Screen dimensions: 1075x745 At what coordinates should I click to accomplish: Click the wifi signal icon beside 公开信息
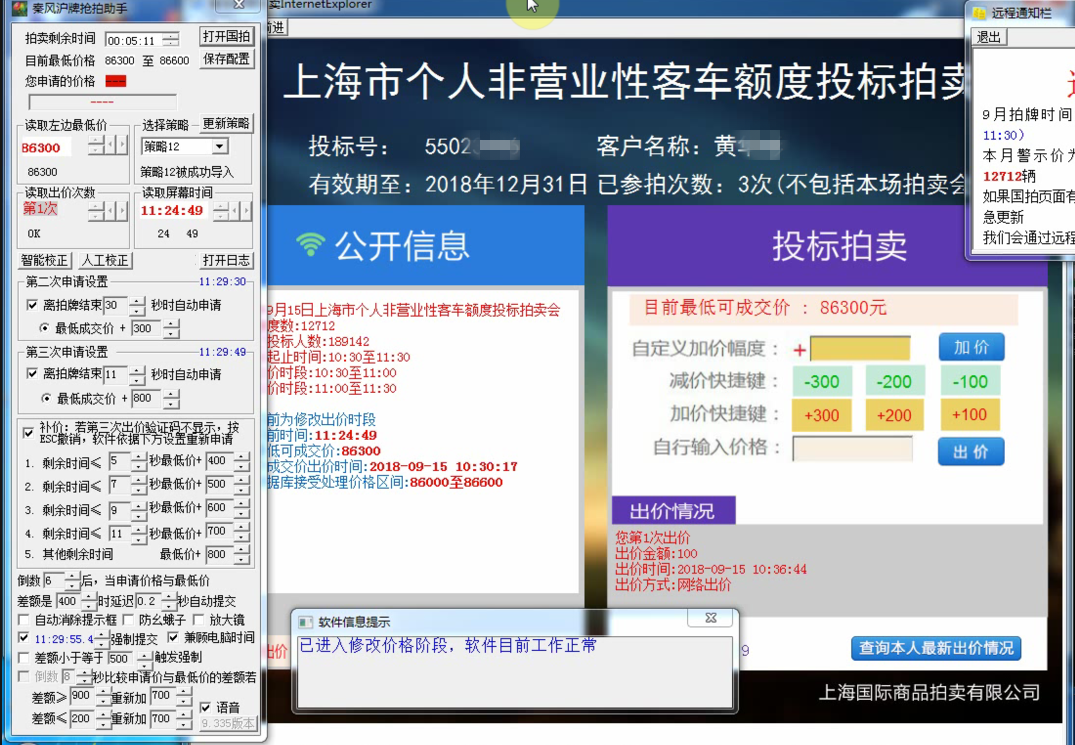point(310,245)
